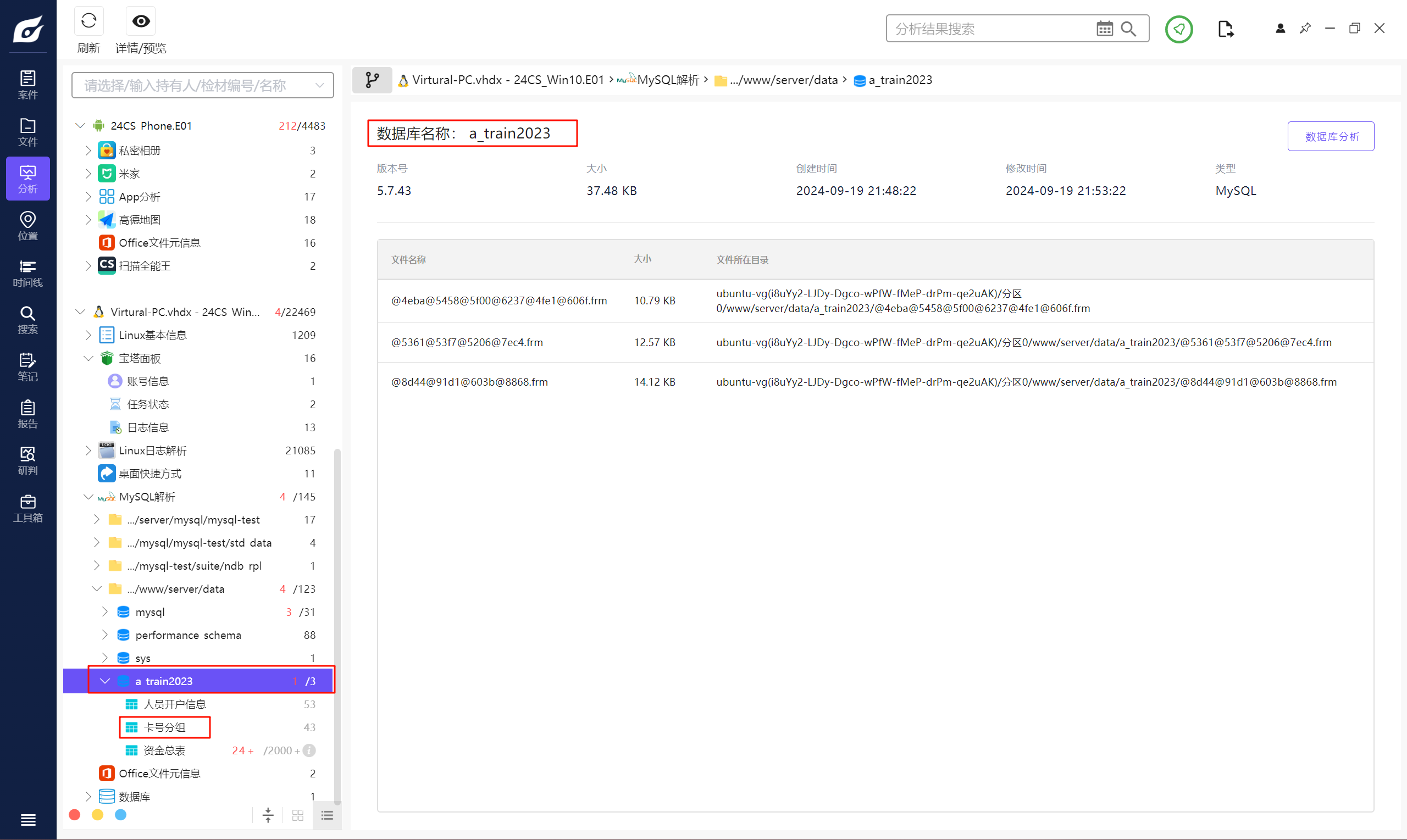Expand the App分析 node
The image size is (1407, 840).
[88, 197]
